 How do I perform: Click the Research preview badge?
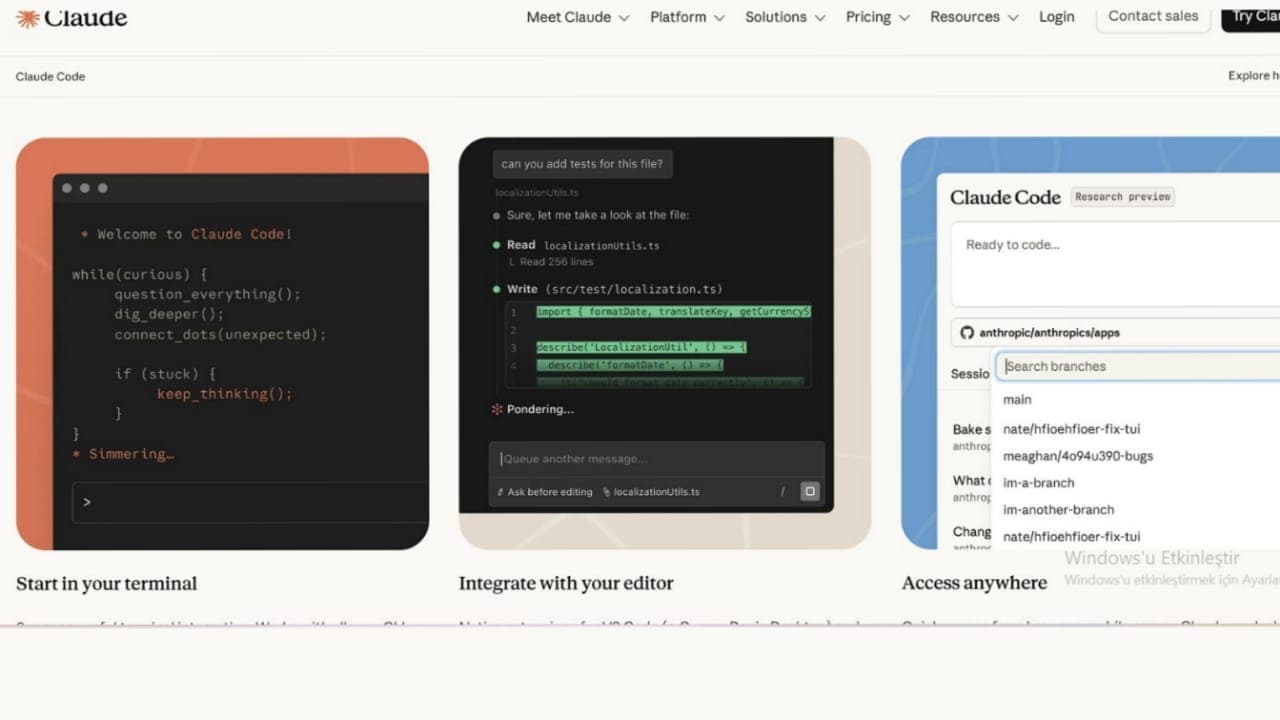pos(1122,197)
